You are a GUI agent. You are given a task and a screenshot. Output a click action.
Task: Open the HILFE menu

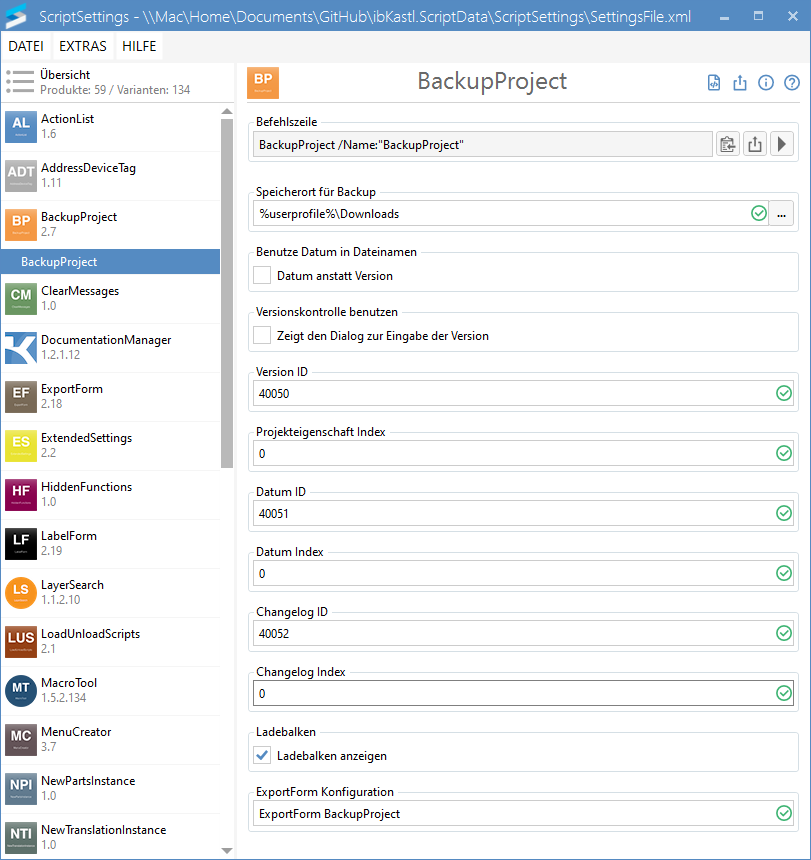(139, 46)
